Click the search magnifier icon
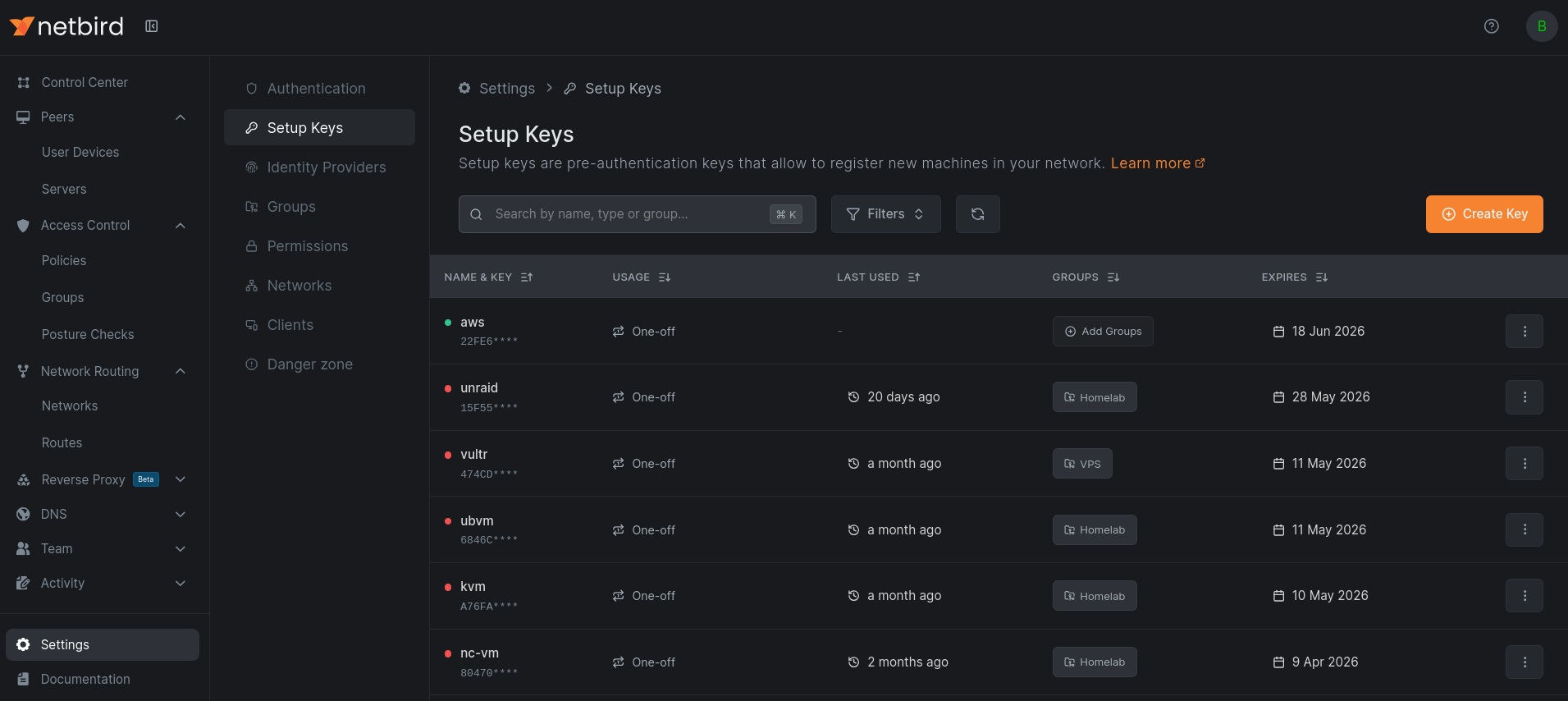This screenshot has height=701, width=1568. (476, 214)
